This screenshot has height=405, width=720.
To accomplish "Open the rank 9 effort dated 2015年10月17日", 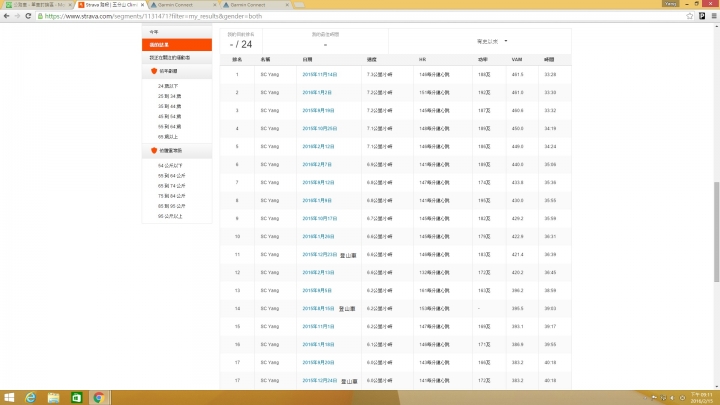I will [320, 219].
